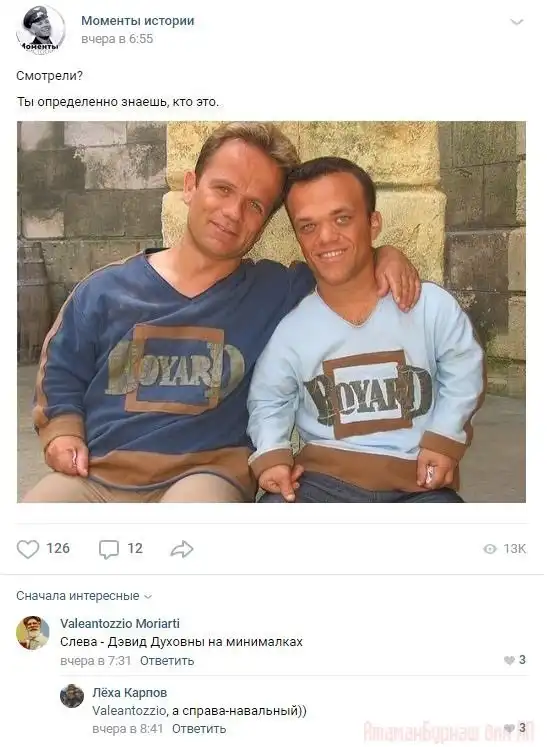The width and height of the screenshot is (547, 747).
Task: Open the post timestamp вчера в 6:55
Action: (x=117, y=39)
